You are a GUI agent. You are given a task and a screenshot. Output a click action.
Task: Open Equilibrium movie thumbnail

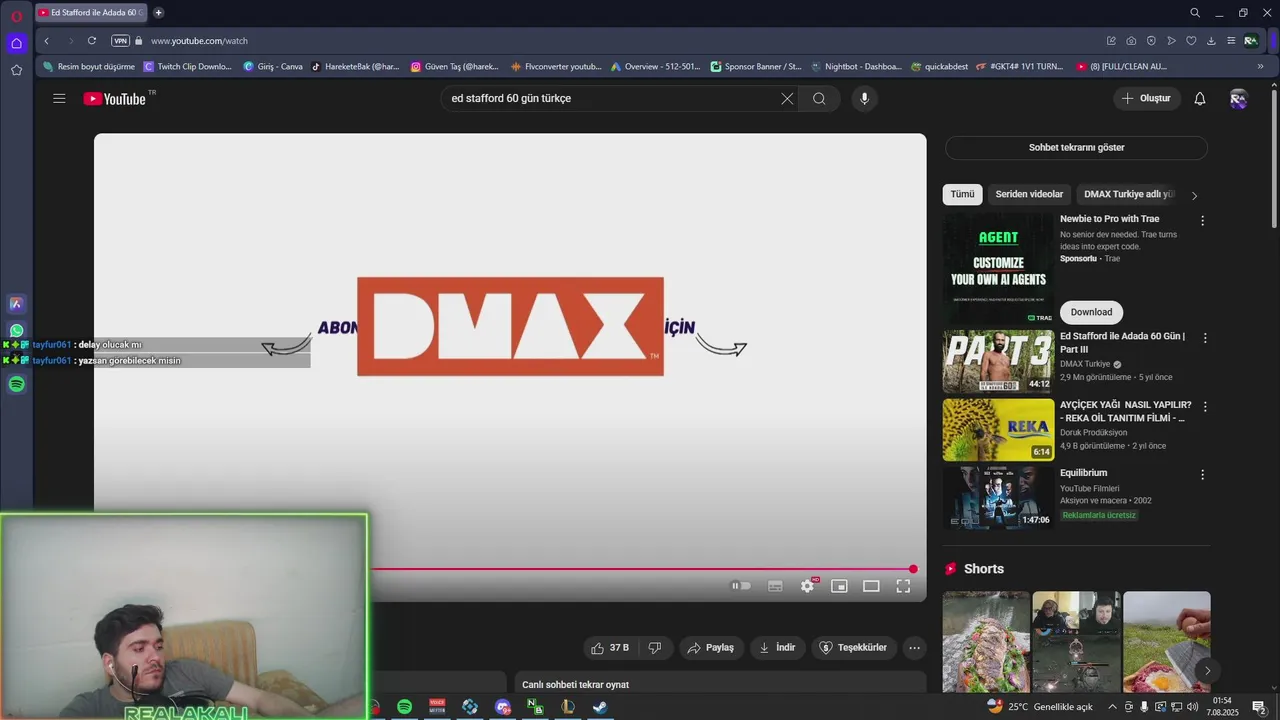(998, 498)
